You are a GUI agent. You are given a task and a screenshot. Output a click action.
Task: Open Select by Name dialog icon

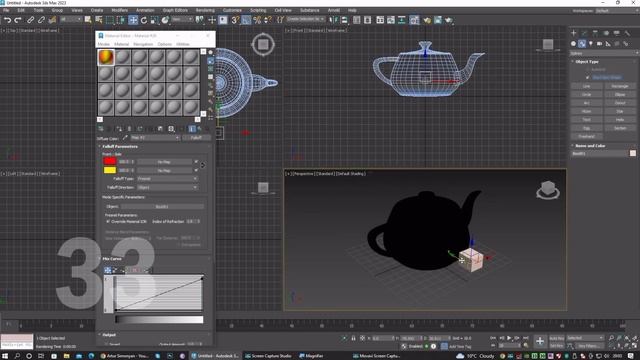pyautogui.click(x=99, y=20)
